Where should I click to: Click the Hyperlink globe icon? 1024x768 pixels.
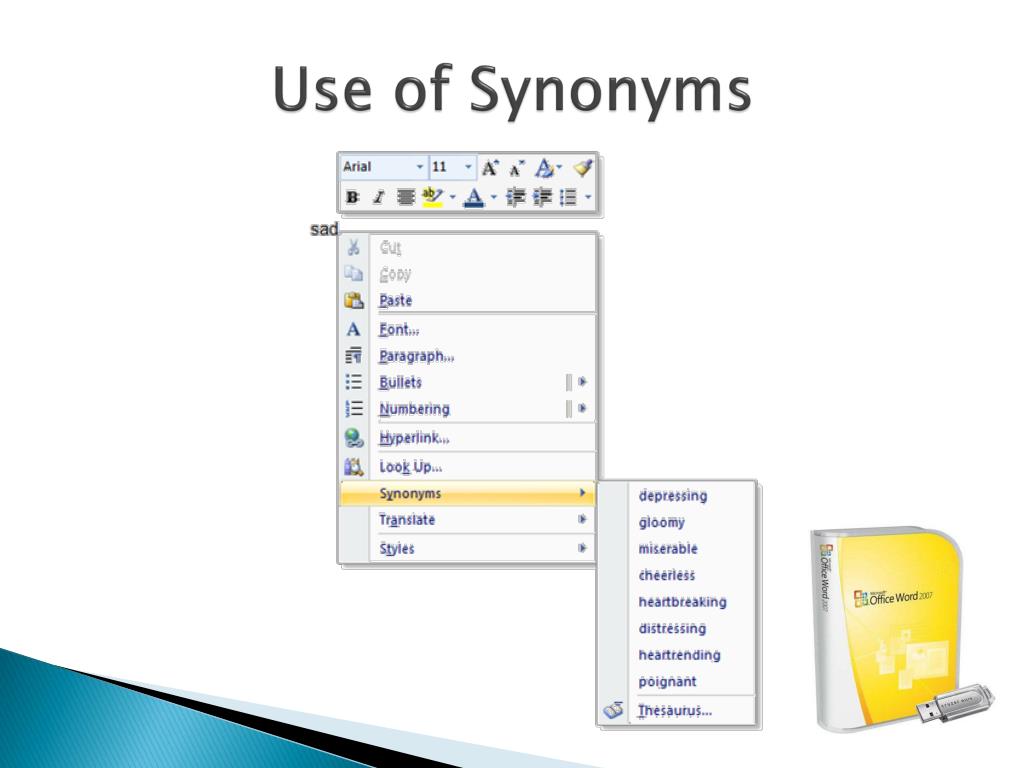[353, 438]
